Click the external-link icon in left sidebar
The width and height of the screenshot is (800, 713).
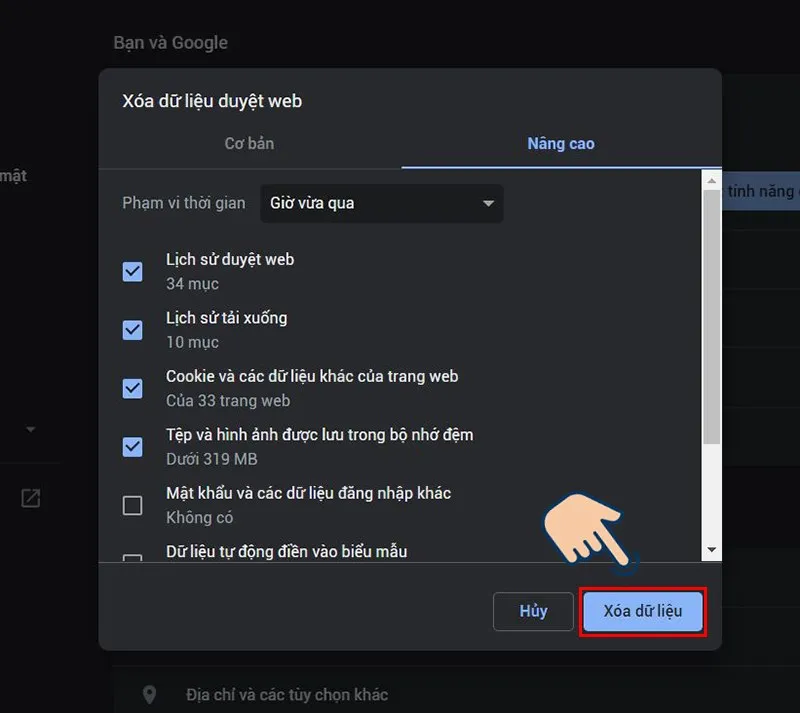(x=31, y=498)
